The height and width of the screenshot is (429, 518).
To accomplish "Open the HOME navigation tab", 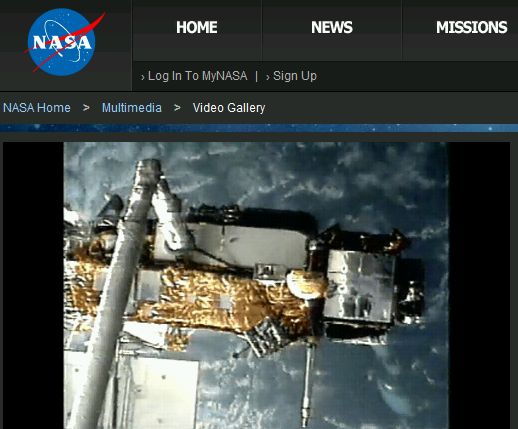I will coord(197,27).
